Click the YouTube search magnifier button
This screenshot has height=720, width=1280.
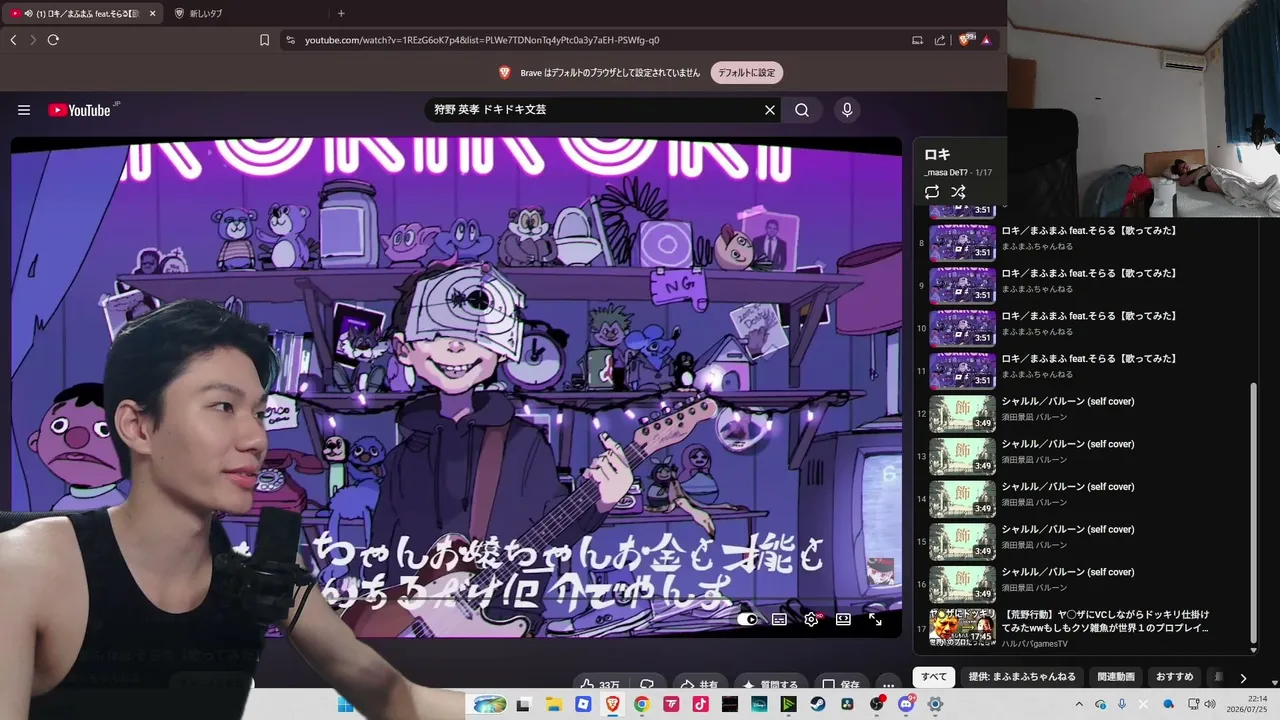pos(802,110)
